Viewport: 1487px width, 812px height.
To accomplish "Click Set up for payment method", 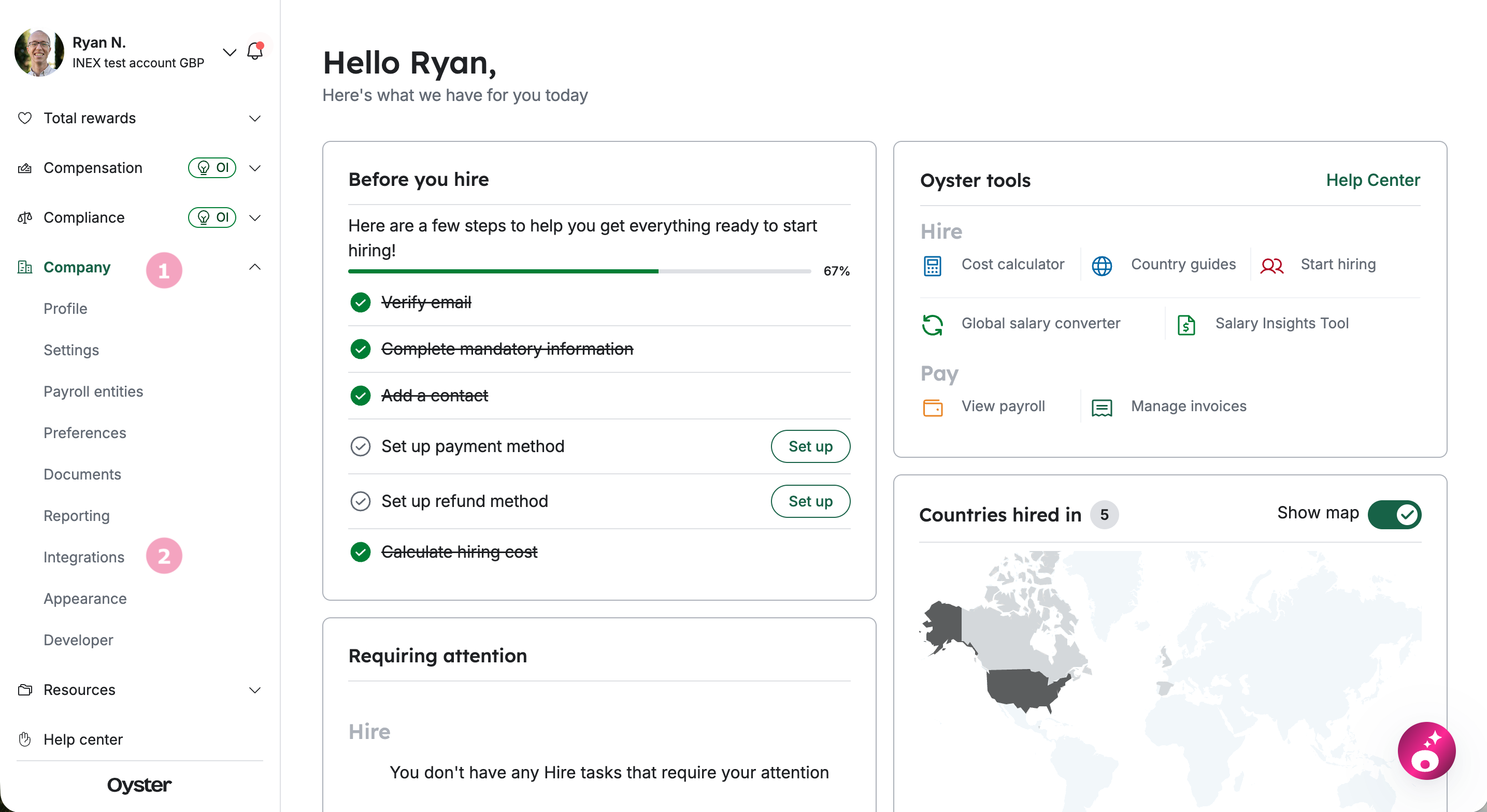I will coord(810,446).
